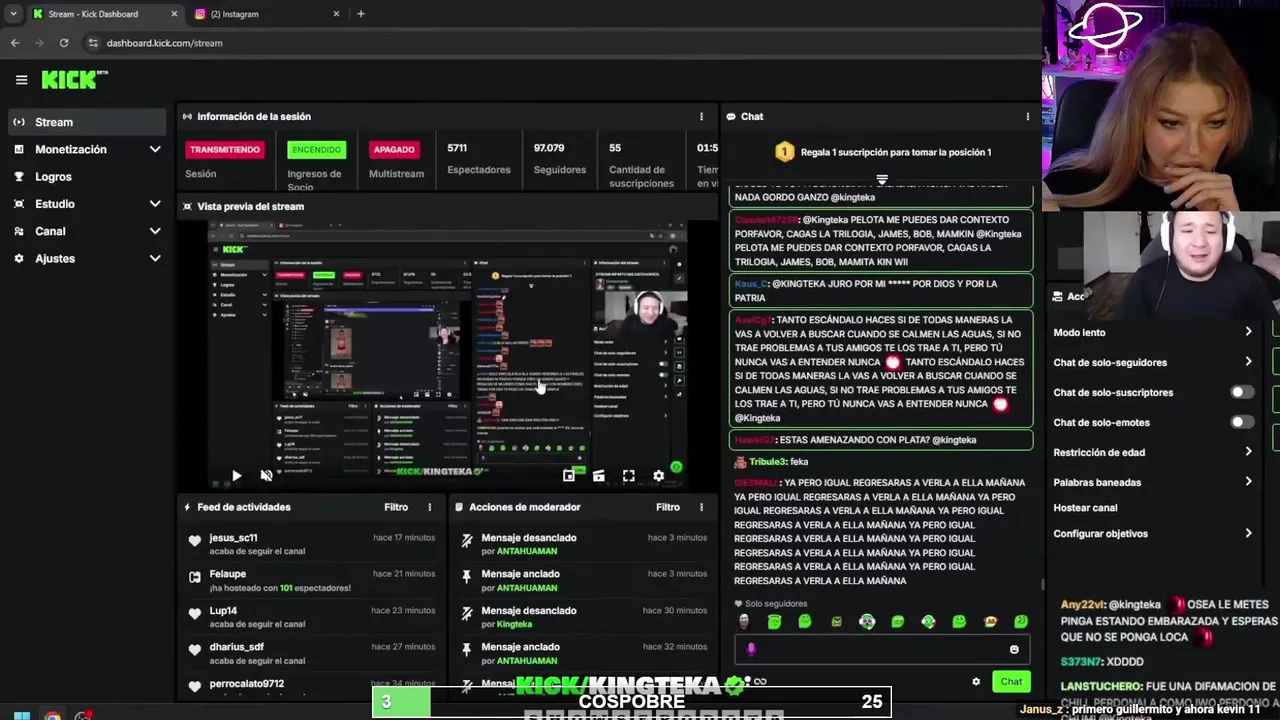Click the APAGADO Multistream badge
1280x720 pixels.
394,149
